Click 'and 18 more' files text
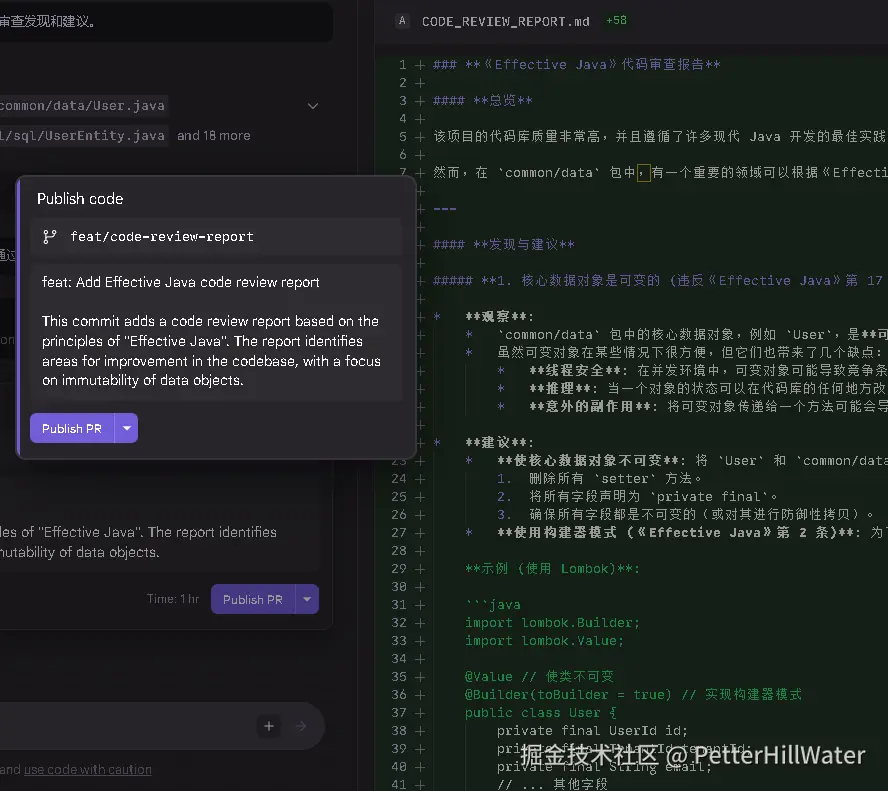 [x=214, y=136]
